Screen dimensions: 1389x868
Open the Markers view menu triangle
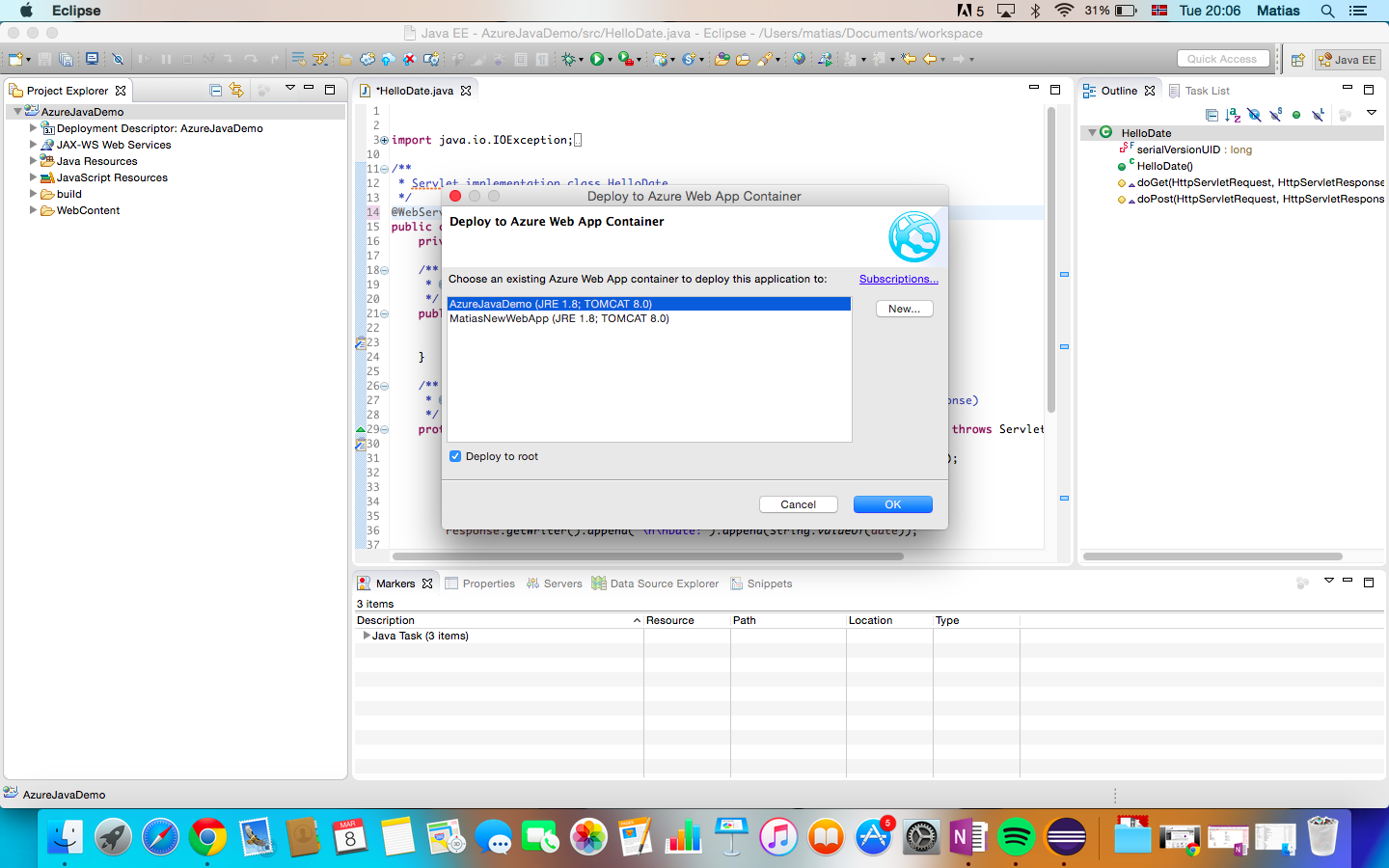tap(1328, 581)
